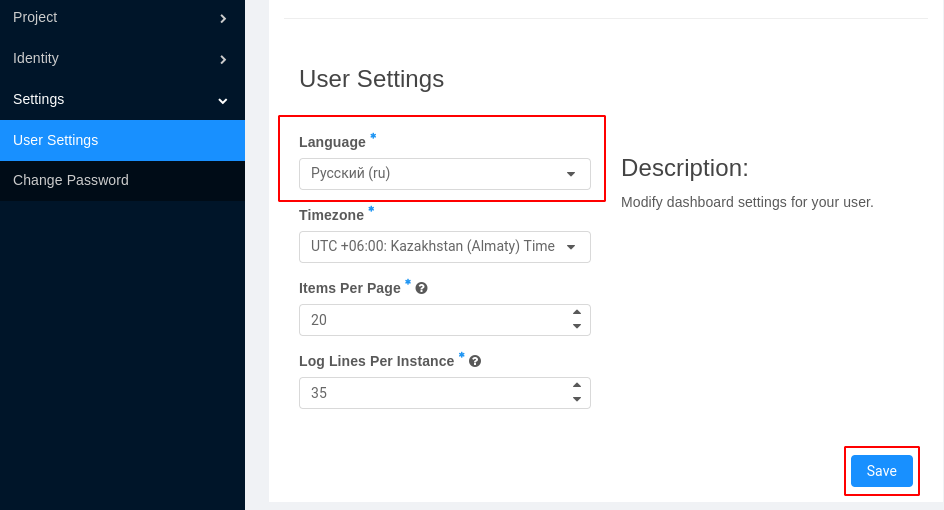Click the Log Lines Per Instance help icon
Viewport: 944px width, 510px height.
pos(475,361)
